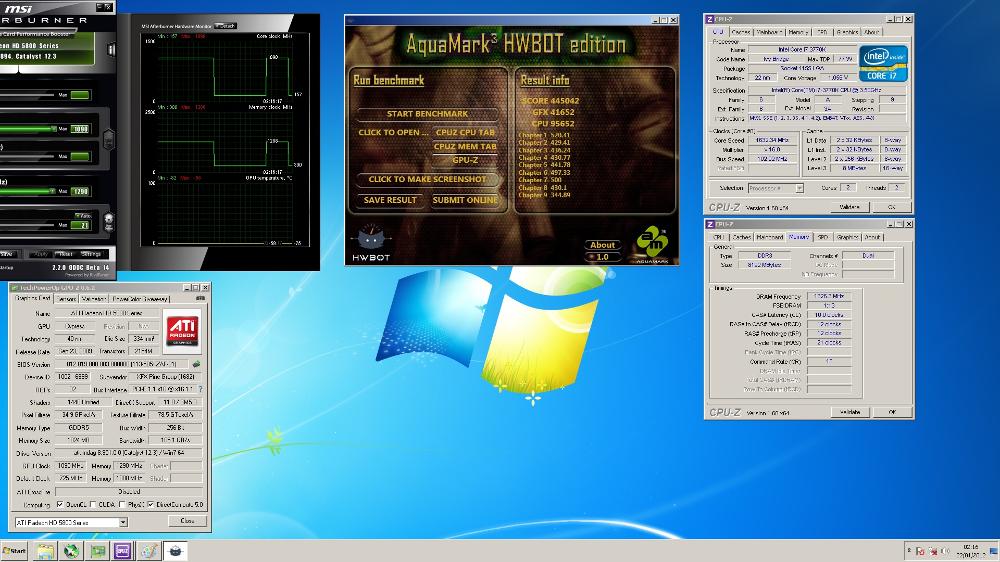Click Bus Interface question mark in GPU-Z

pos(200,389)
